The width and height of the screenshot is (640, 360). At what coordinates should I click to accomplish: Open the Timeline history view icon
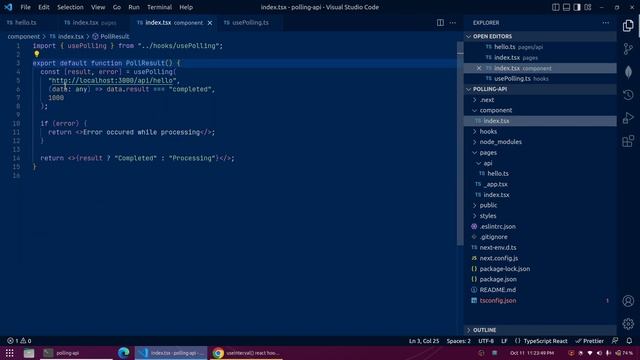628,95
